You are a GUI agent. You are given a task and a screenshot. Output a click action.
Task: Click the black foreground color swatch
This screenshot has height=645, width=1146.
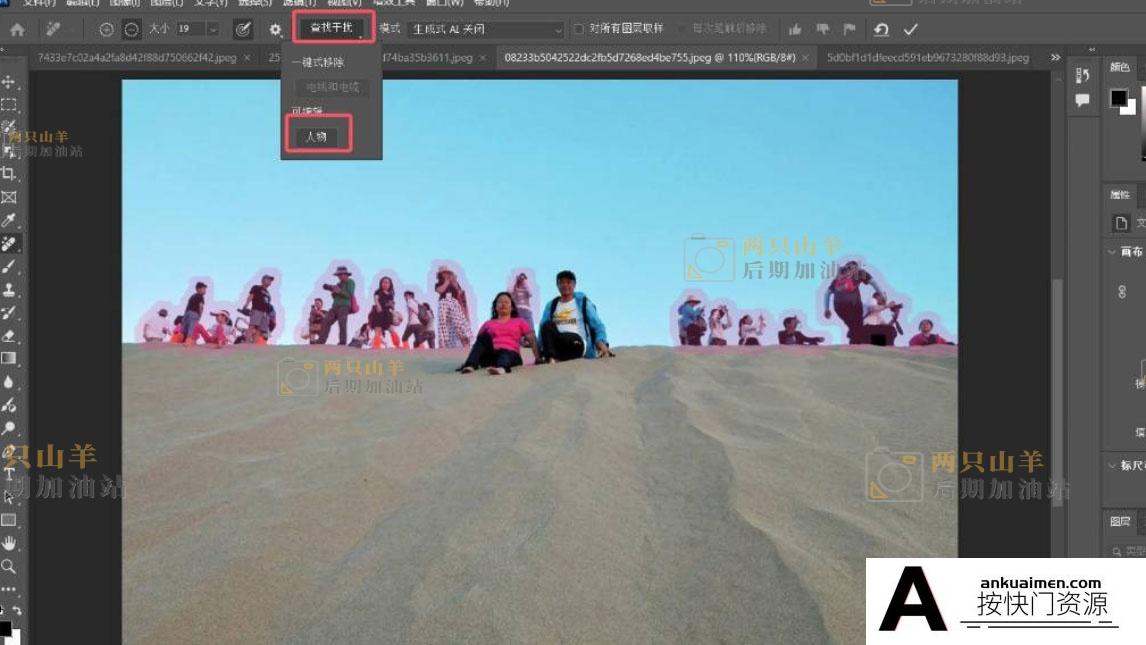[x=1118, y=97]
